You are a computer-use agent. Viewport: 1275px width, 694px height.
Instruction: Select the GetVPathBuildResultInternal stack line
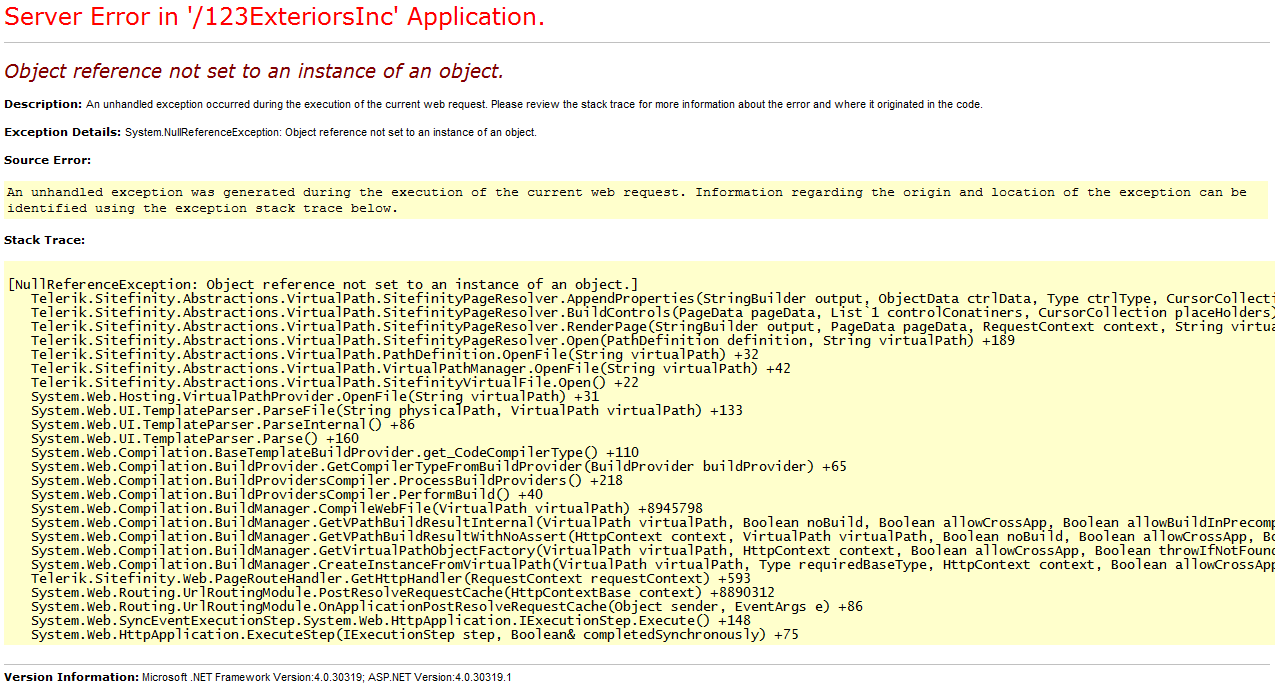tap(653, 522)
